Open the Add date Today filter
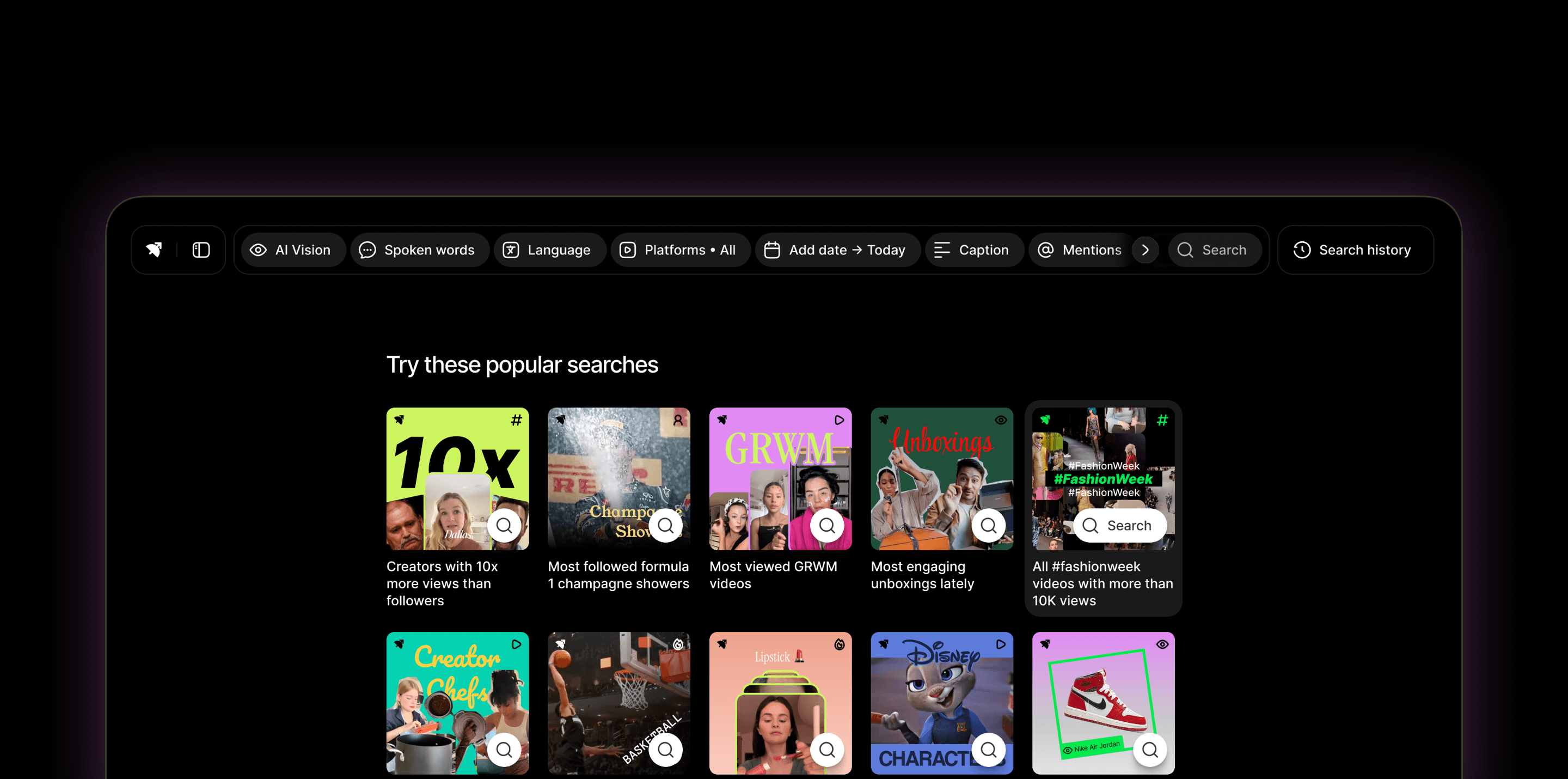Viewport: 1568px width, 779px height. click(x=837, y=249)
